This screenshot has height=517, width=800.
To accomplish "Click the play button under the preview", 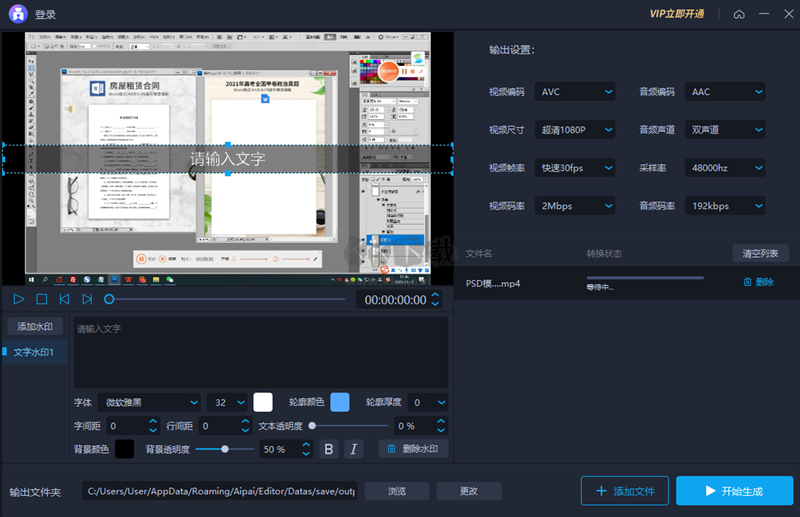I will pos(19,299).
